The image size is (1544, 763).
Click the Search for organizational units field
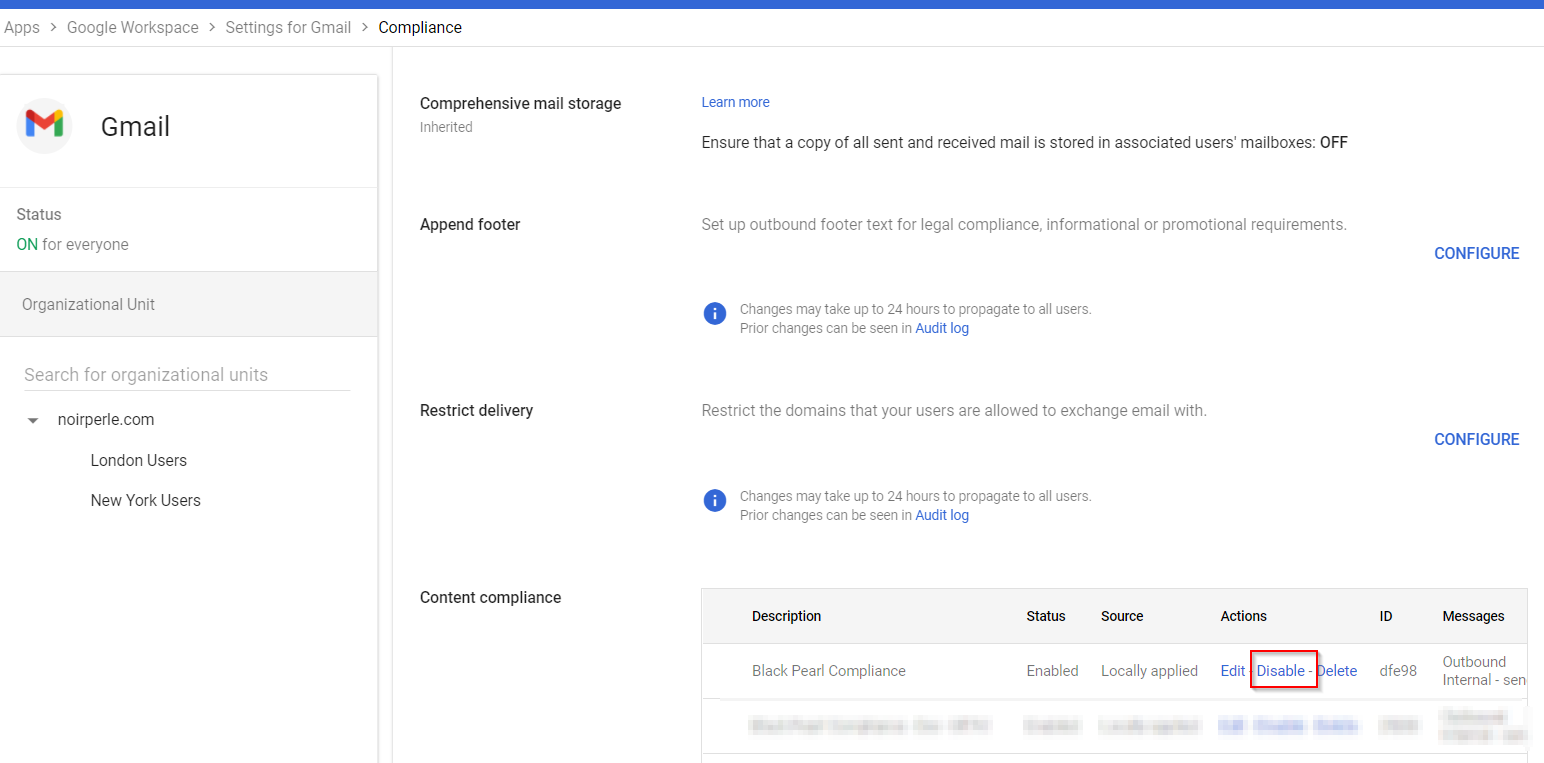coord(187,375)
